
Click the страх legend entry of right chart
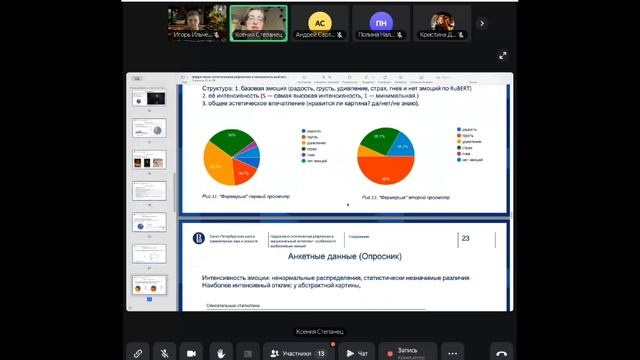coord(464,147)
